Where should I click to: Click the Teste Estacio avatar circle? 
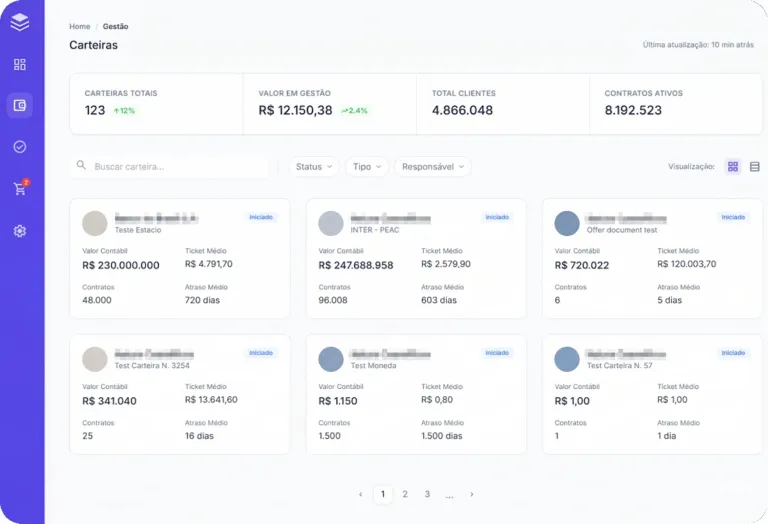[95, 223]
